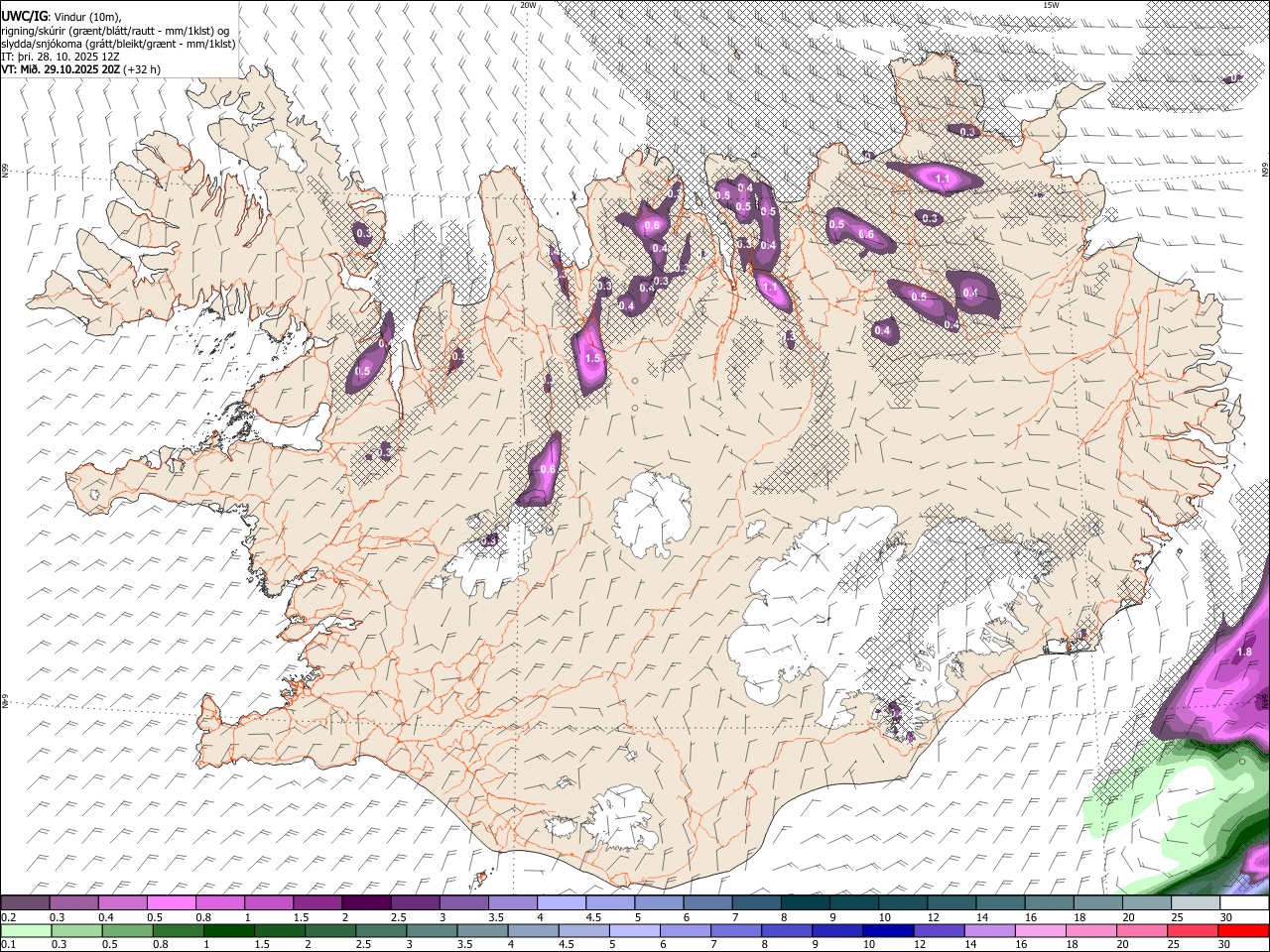Image resolution: width=1270 pixels, height=952 pixels.
Task: Select the white 30 swatch ending the snow legend
Action: [x=1244, y=902]
